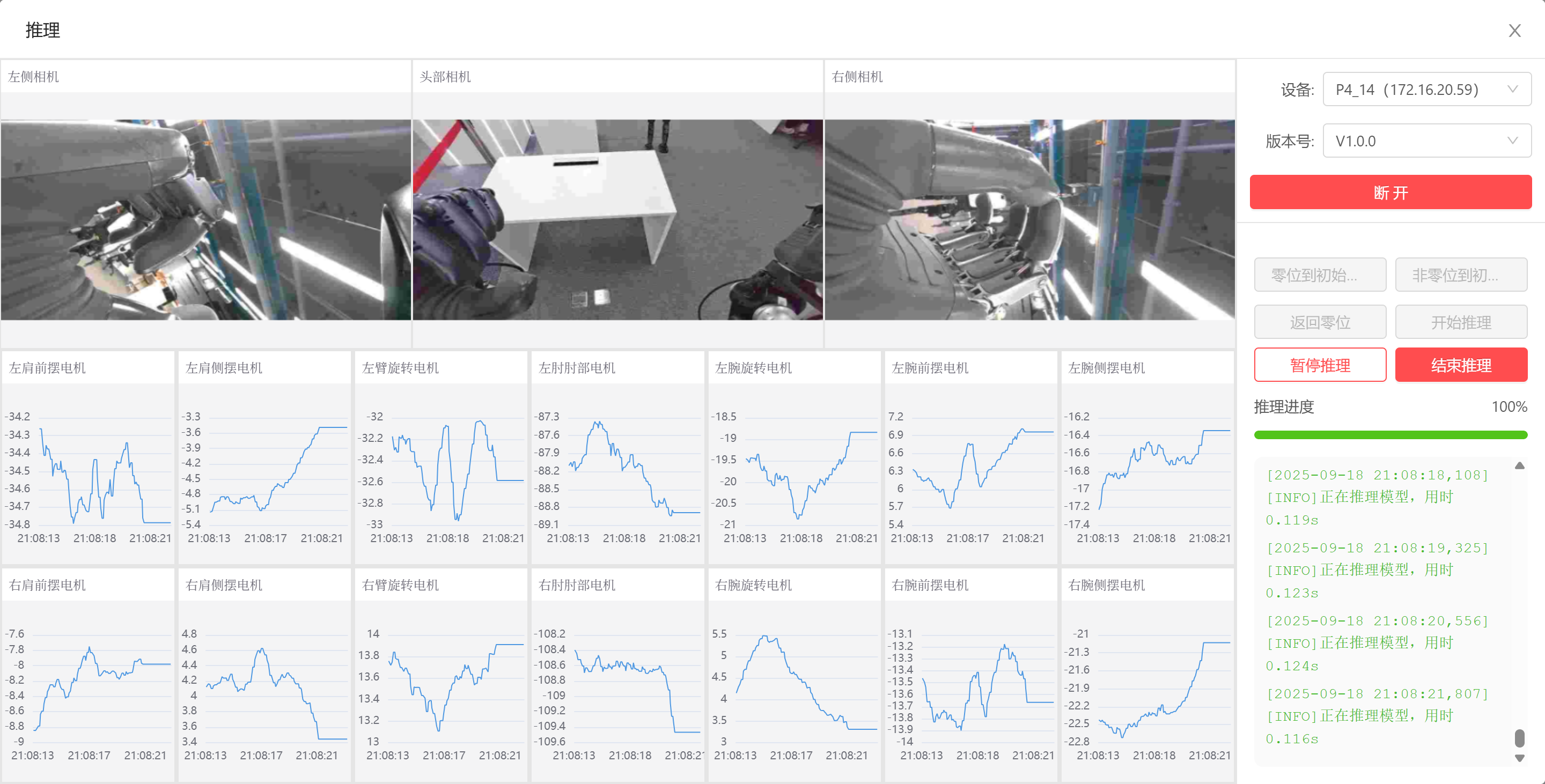Click the log panel scroll-up arrow
Screen dimensions: 1545x784
[x=1519, y=465]
